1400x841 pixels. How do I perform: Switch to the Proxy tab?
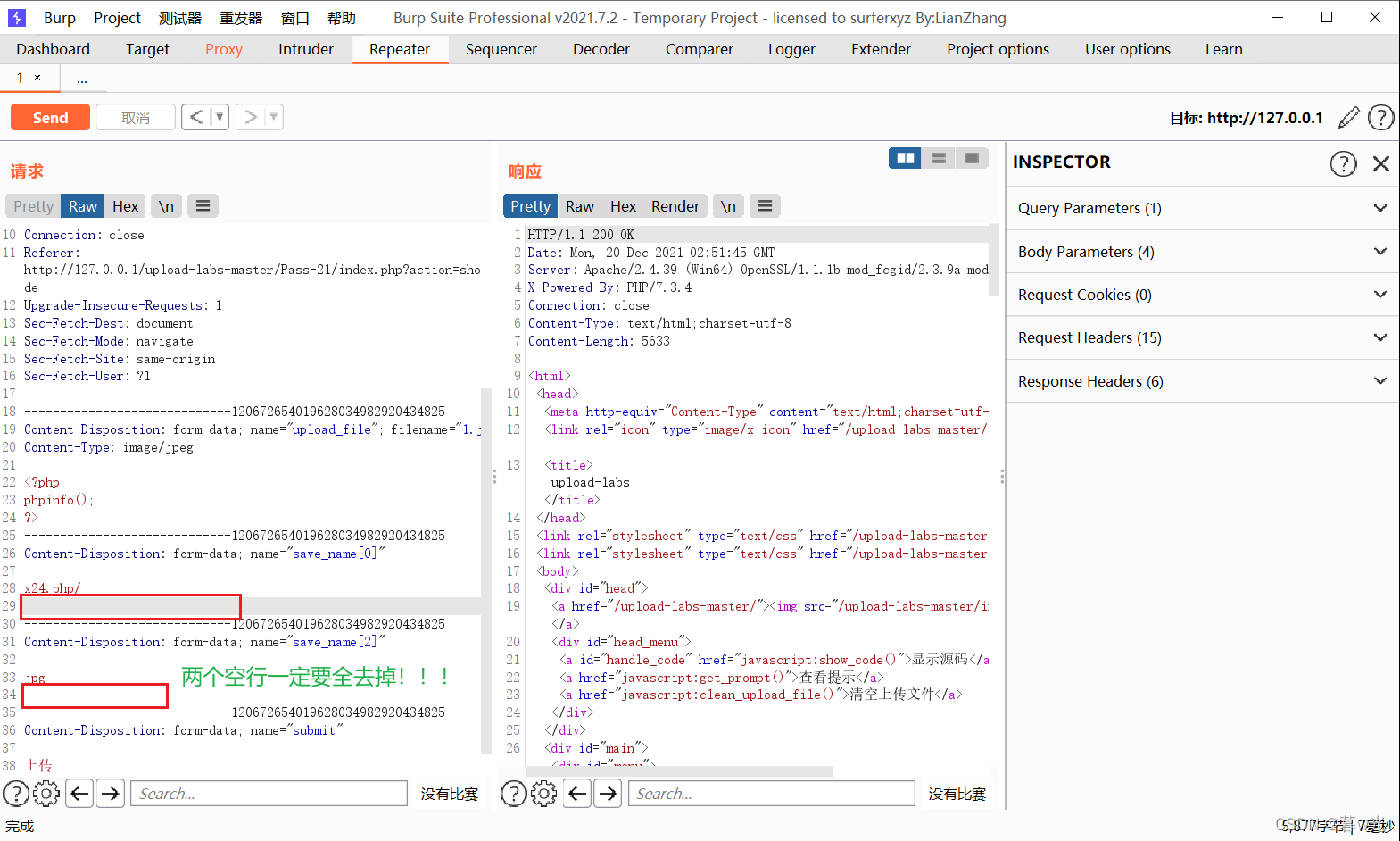click(224, 49)
